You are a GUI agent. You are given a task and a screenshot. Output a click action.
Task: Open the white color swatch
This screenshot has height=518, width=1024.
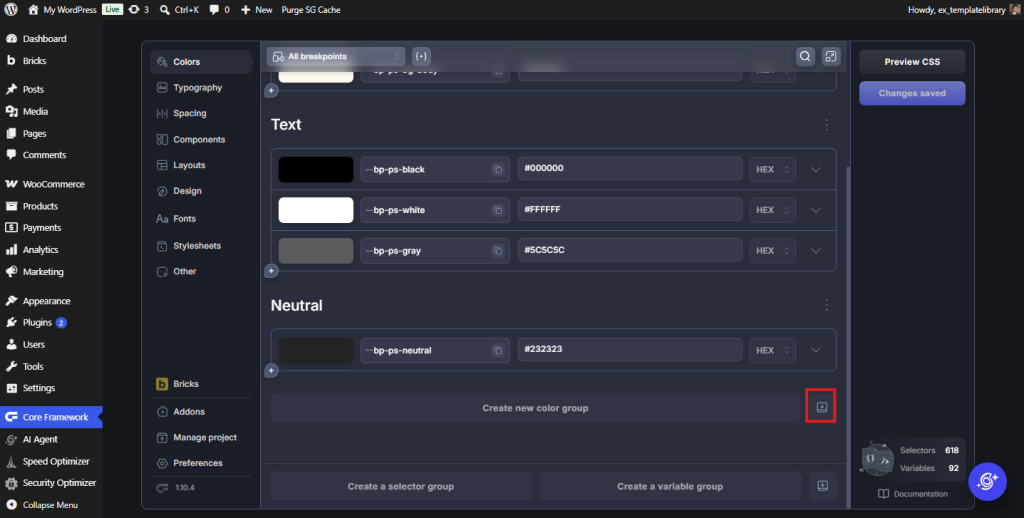pos(316,210)
